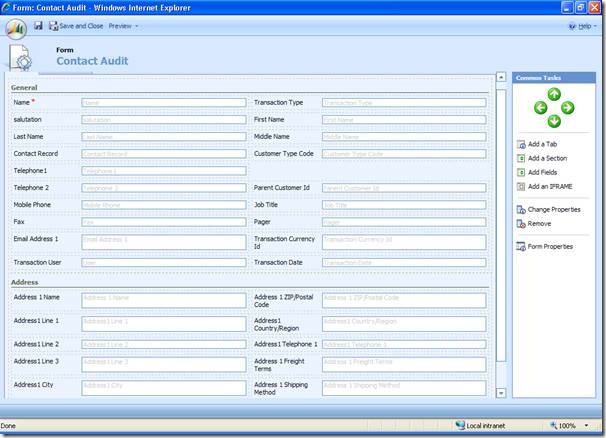Click the green move left arrow
The width and height of the screenshot is (606, 438).
click(x=540, y=108)
